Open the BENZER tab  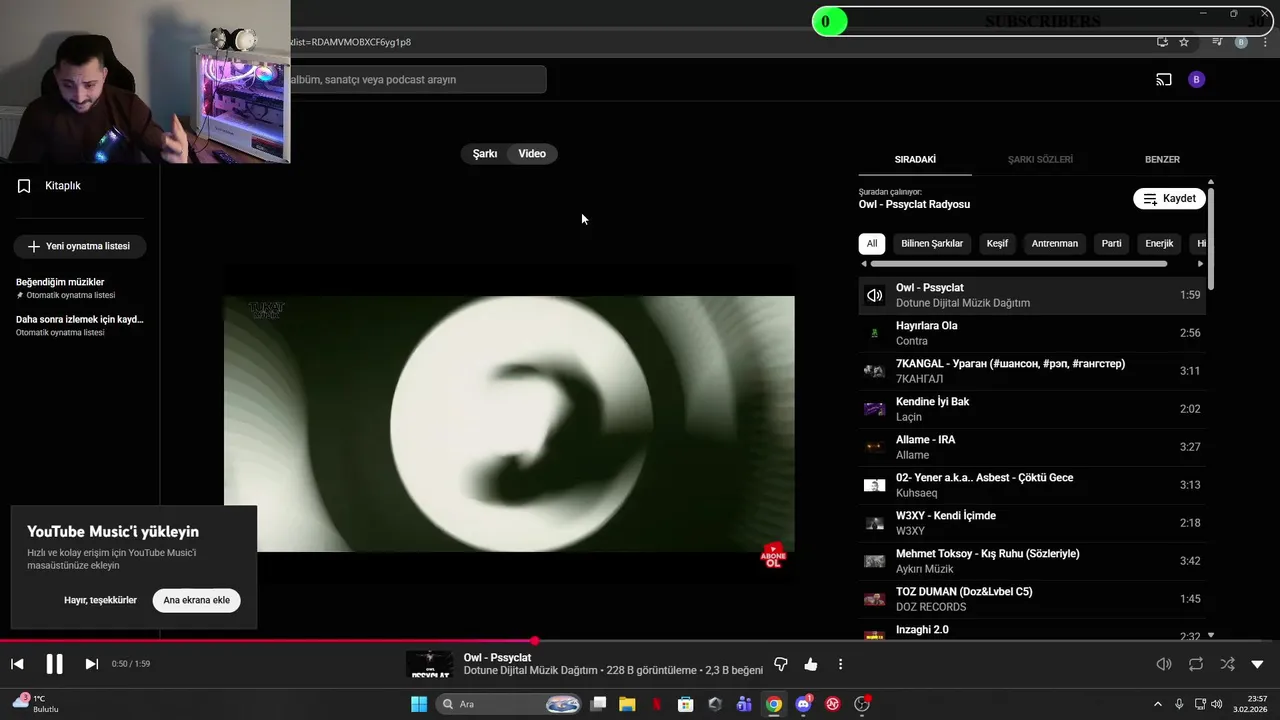click(x=1162, y=160)
